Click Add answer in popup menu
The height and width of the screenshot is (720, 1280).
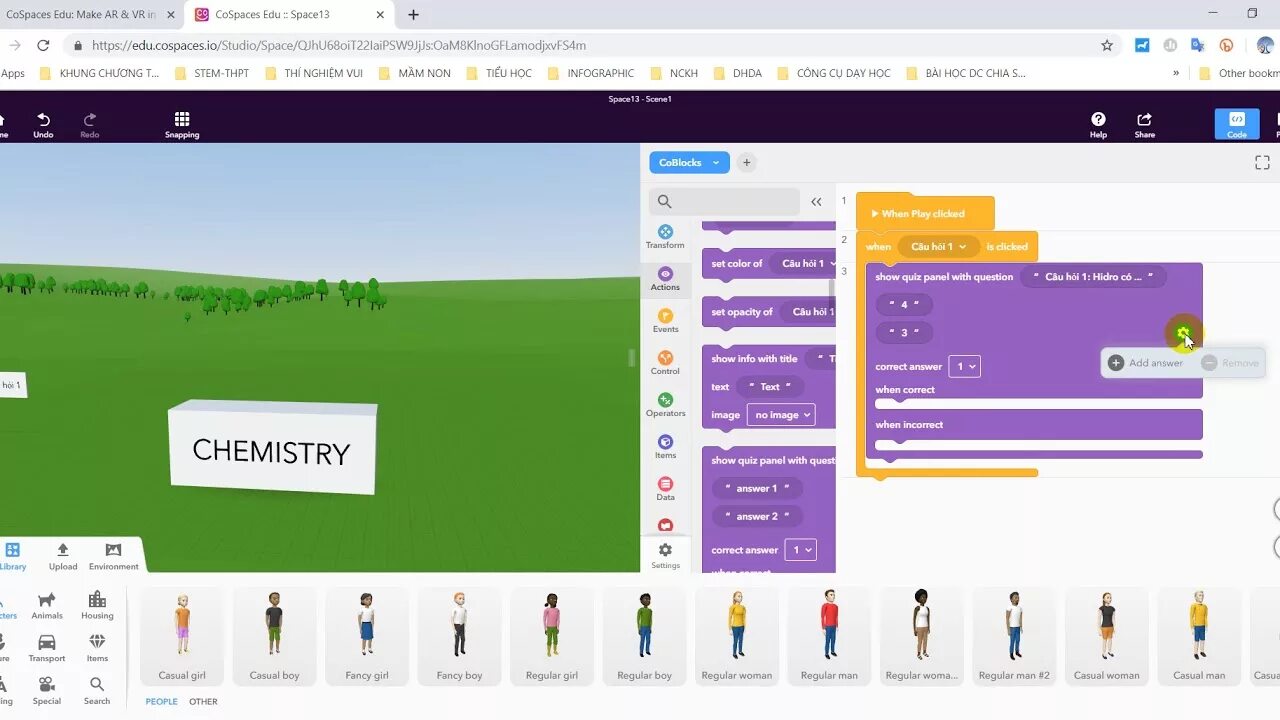point(1146,363)
